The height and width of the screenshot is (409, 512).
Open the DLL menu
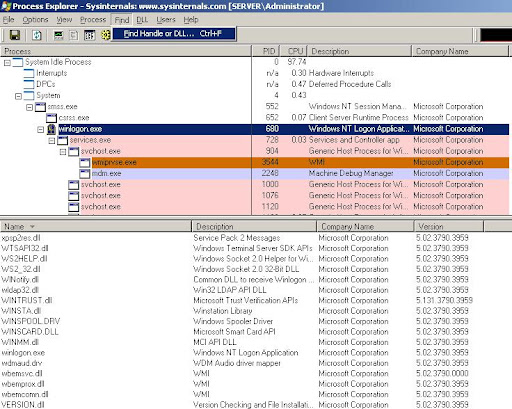142,20
